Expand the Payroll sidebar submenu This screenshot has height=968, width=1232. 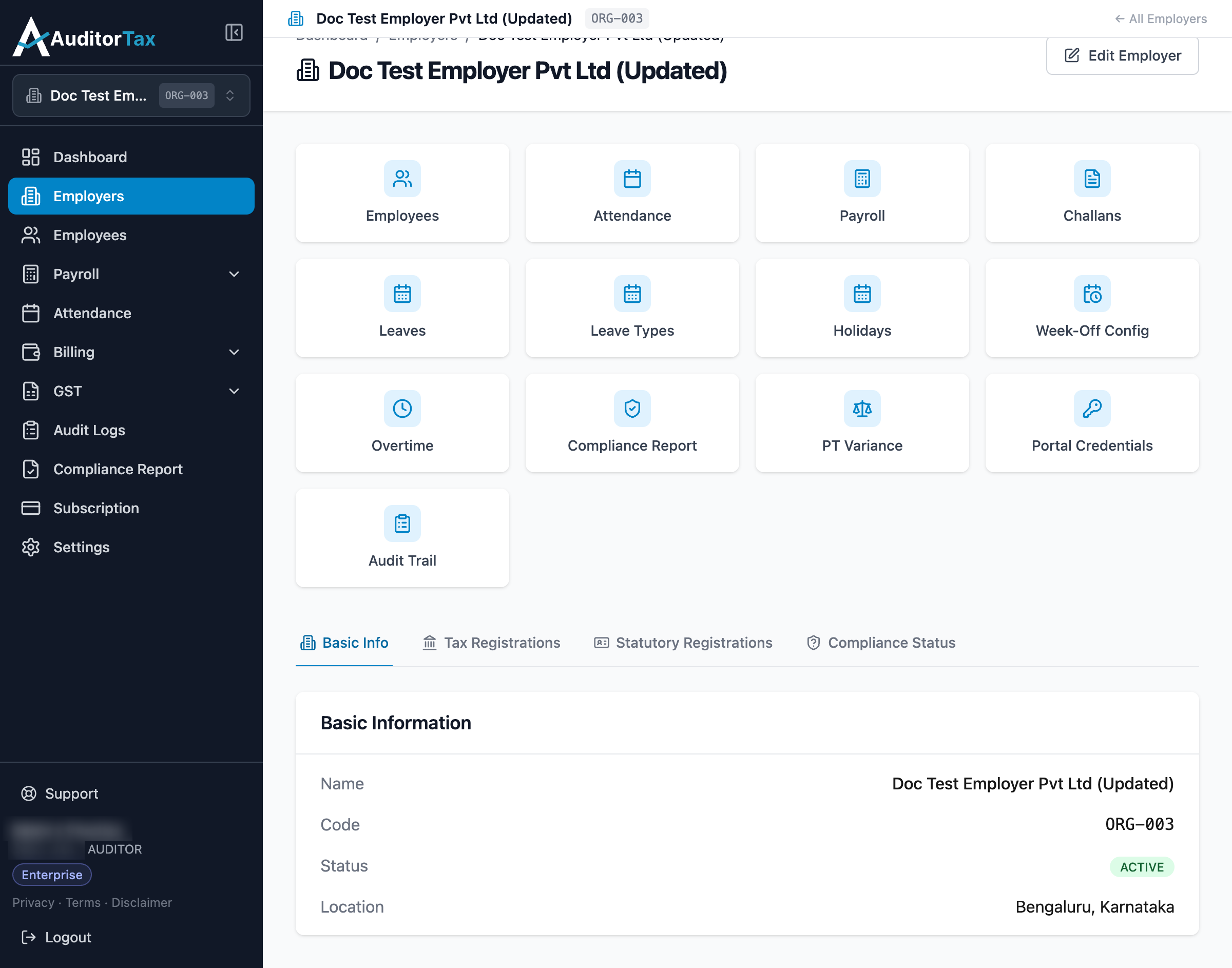(234, 274)
